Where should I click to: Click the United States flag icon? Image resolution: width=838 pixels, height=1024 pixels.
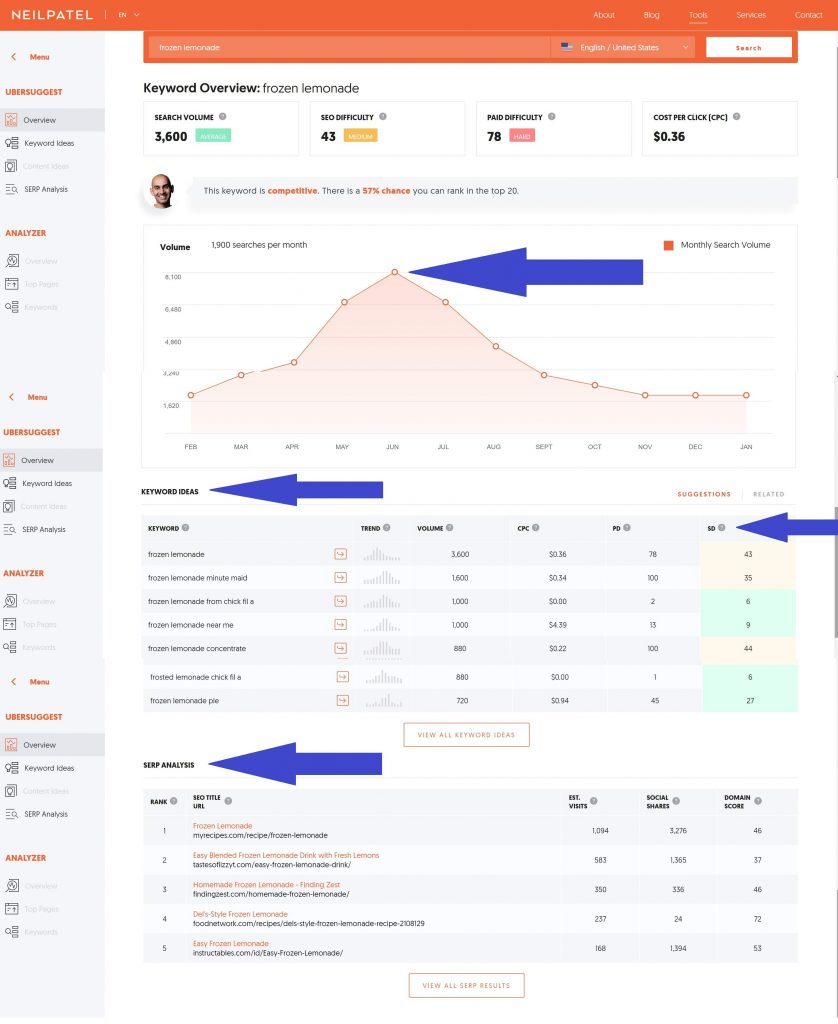566,47
